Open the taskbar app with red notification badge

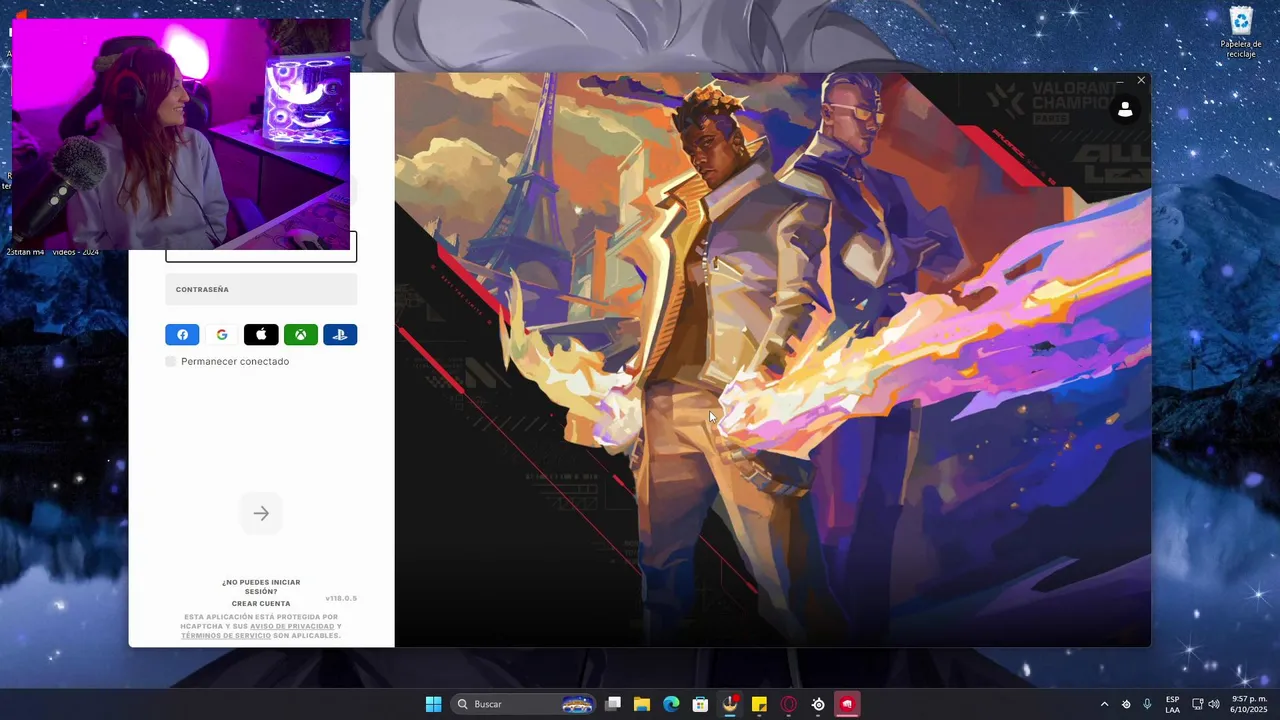(x=731, y=704)
